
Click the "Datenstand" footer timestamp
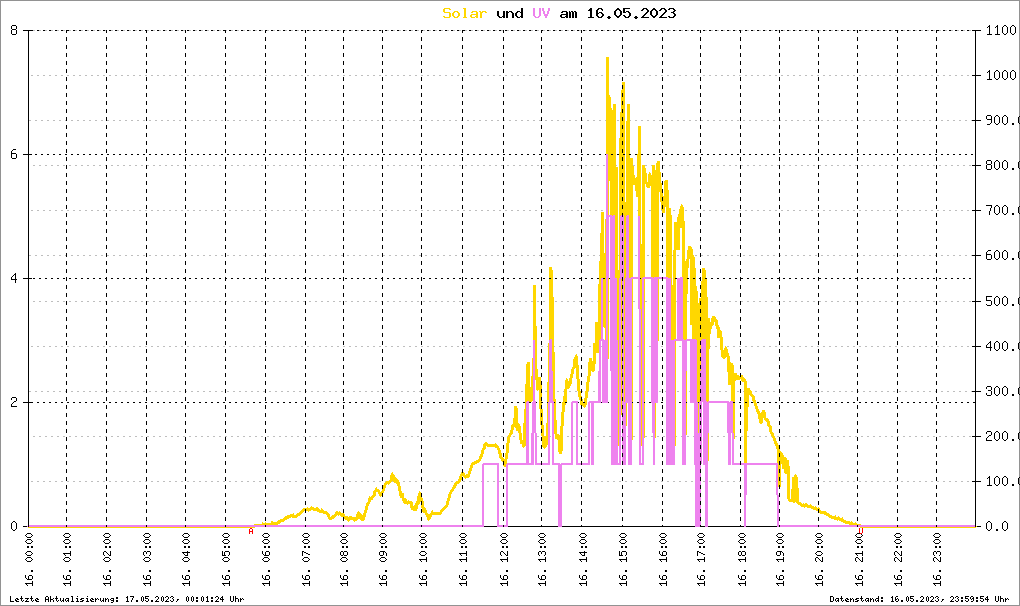pyautogui.click(x=919, y=599)
